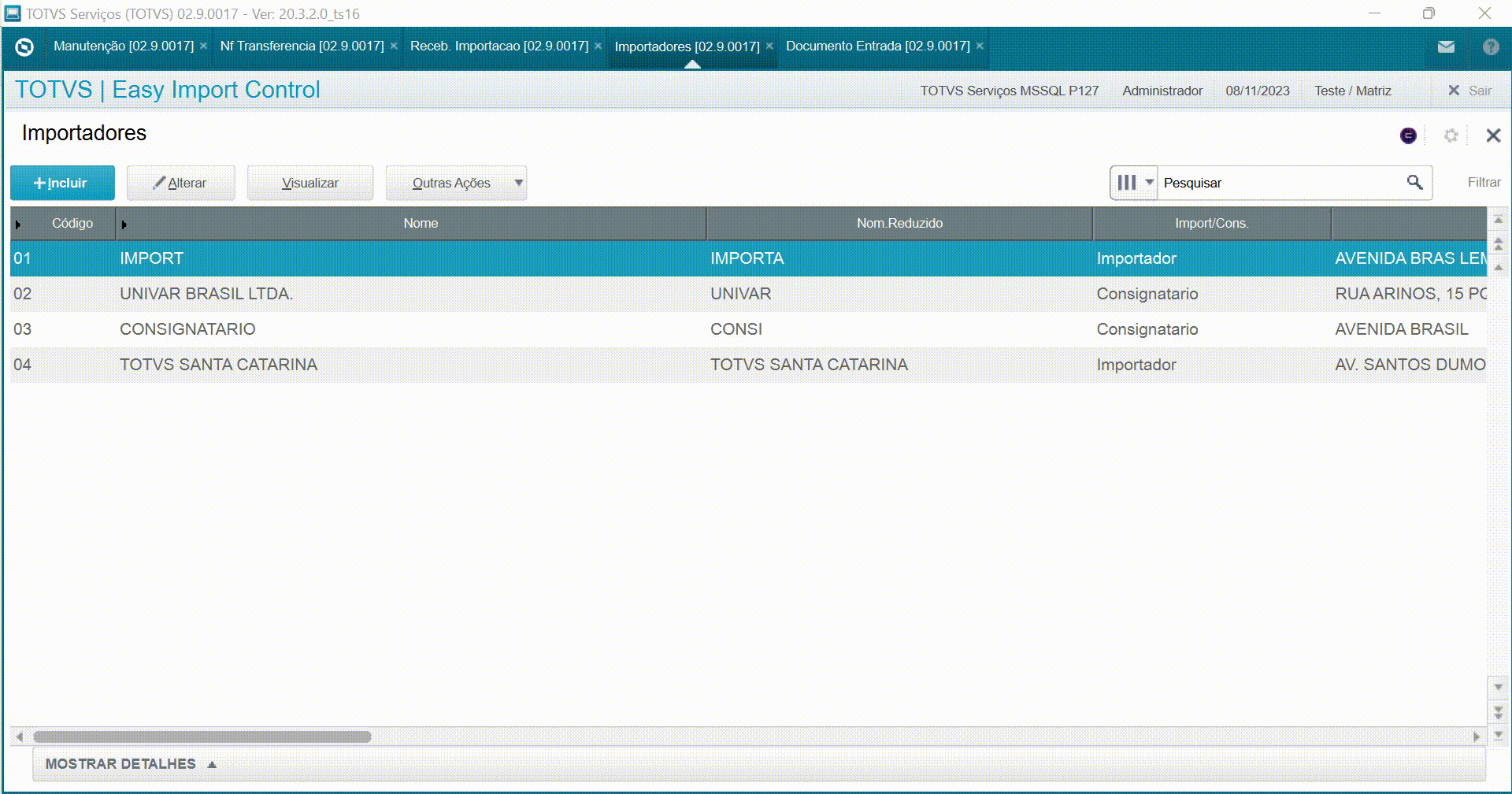Viewport: 1512px width, 794px height.
Task: Expand the Outras Ações dropdown arrow
Action: (517, 183)
